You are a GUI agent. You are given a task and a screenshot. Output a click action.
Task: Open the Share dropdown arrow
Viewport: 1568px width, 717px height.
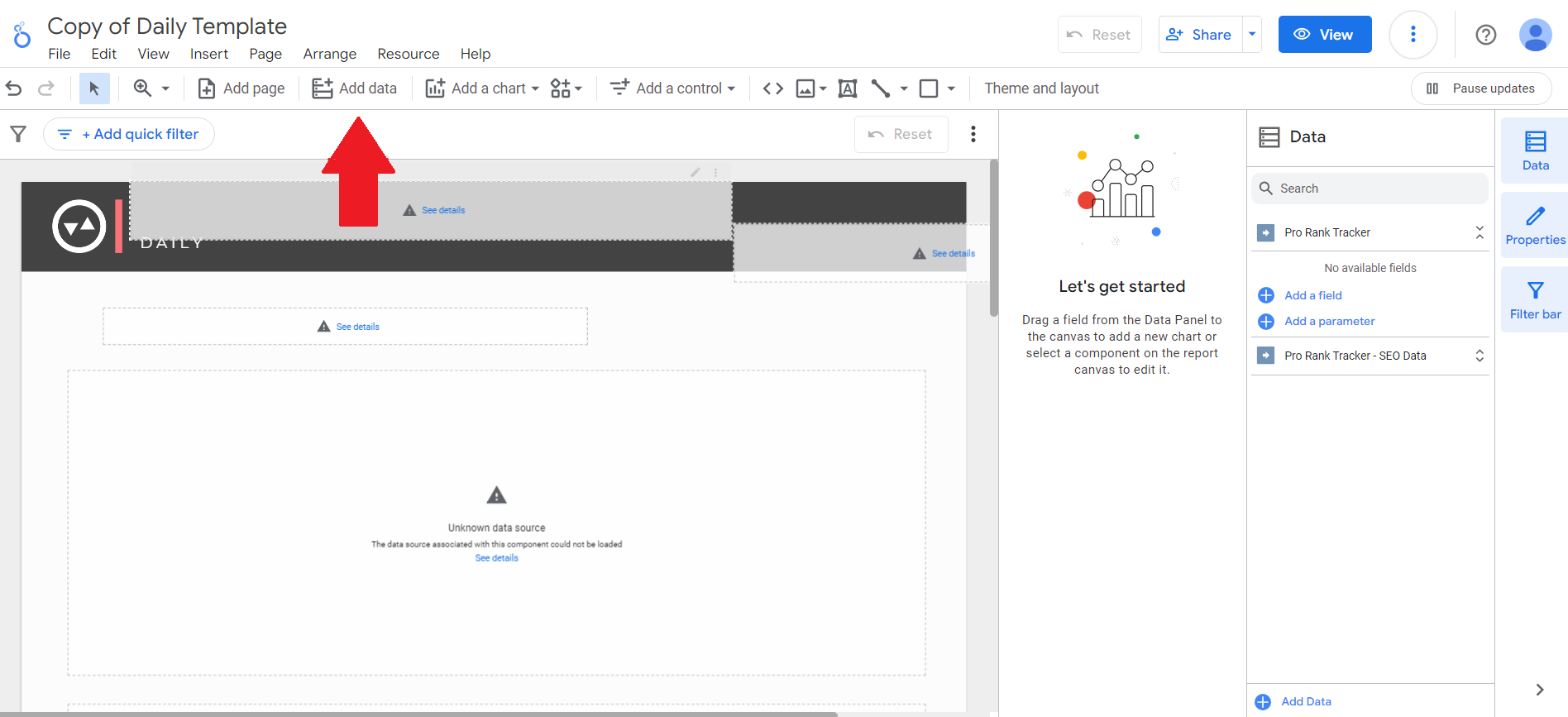tap(1252, 35)
